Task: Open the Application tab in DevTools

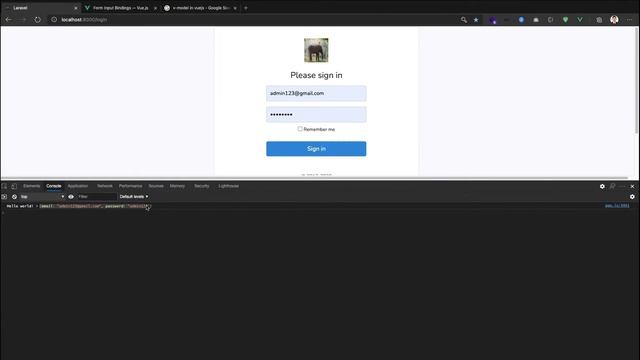Action: point(78,186)
